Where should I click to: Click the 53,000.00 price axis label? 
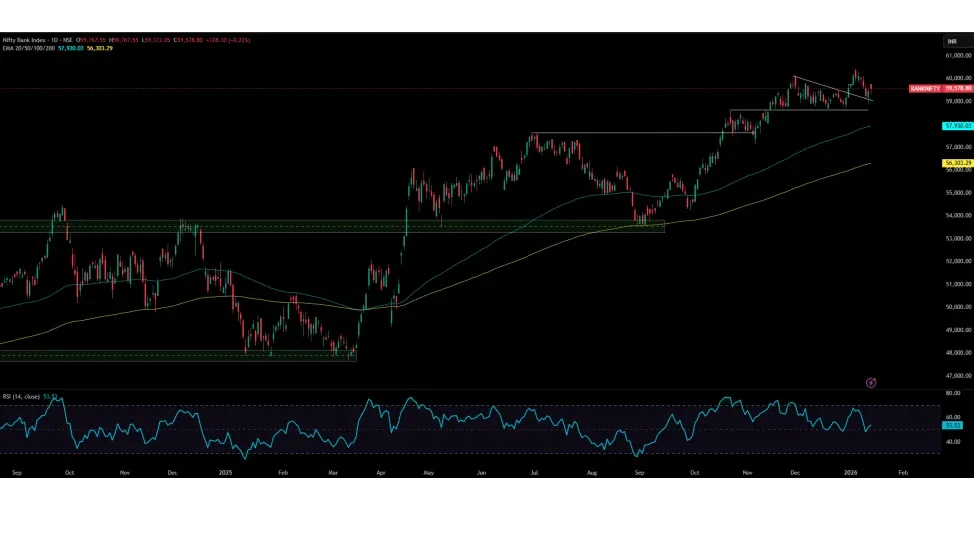point(958,239)
